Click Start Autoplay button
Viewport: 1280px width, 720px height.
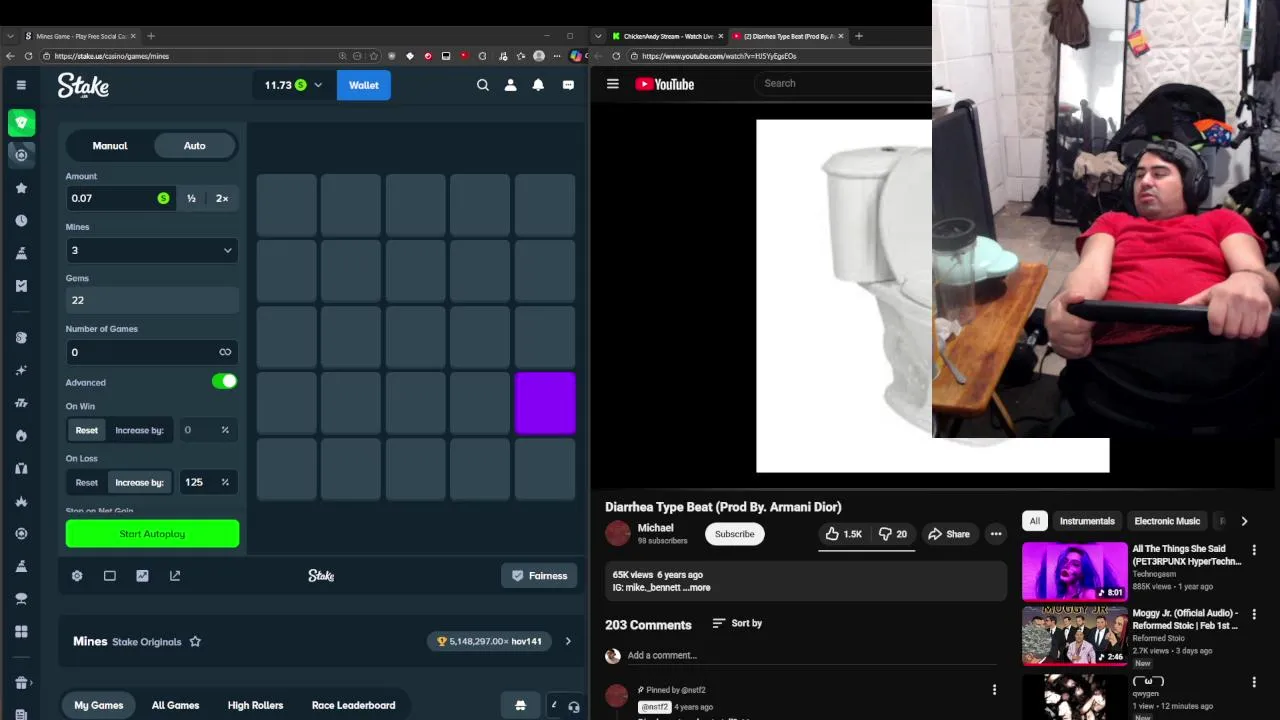[152, 534]
